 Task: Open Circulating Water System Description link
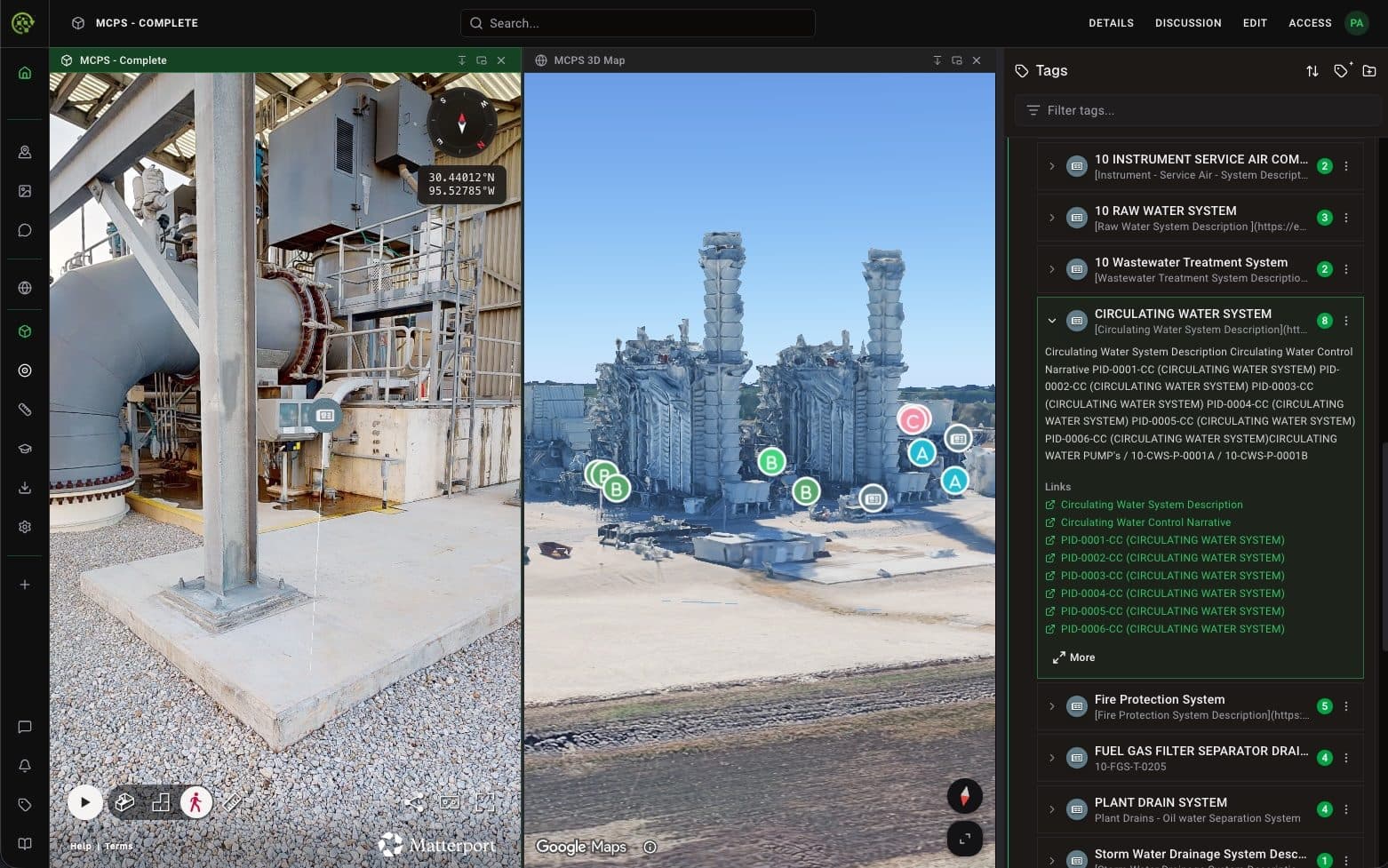point(1152,505)
